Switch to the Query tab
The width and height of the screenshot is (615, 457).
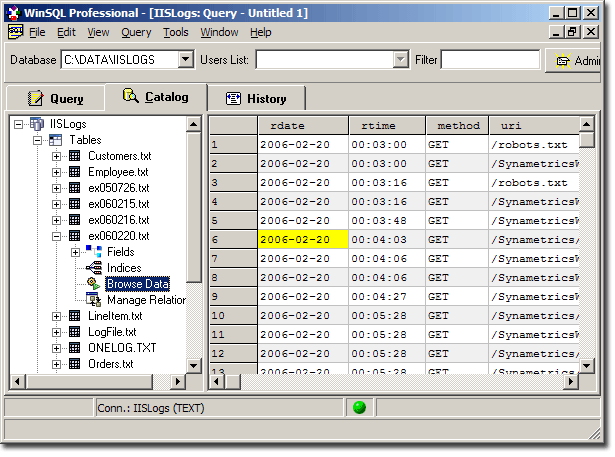pos(56,98)
